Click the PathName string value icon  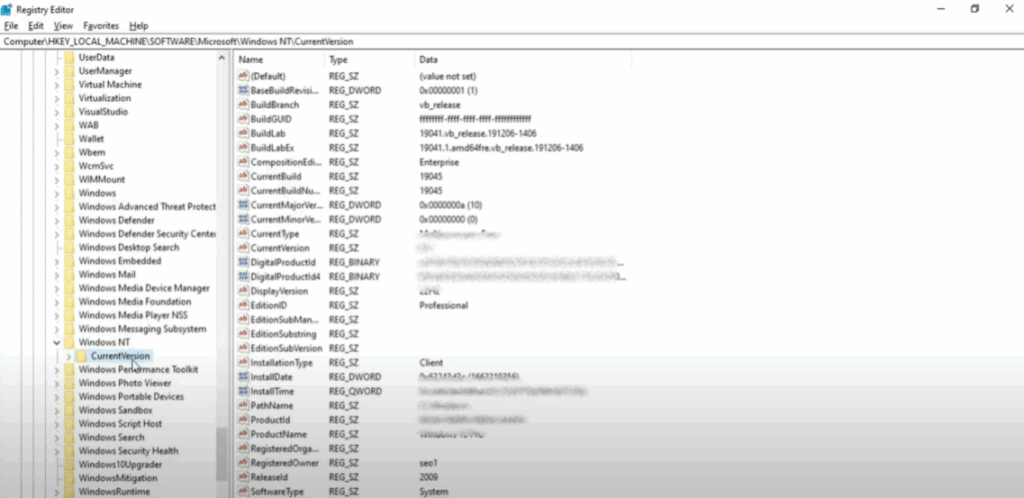tap(244, 406)
